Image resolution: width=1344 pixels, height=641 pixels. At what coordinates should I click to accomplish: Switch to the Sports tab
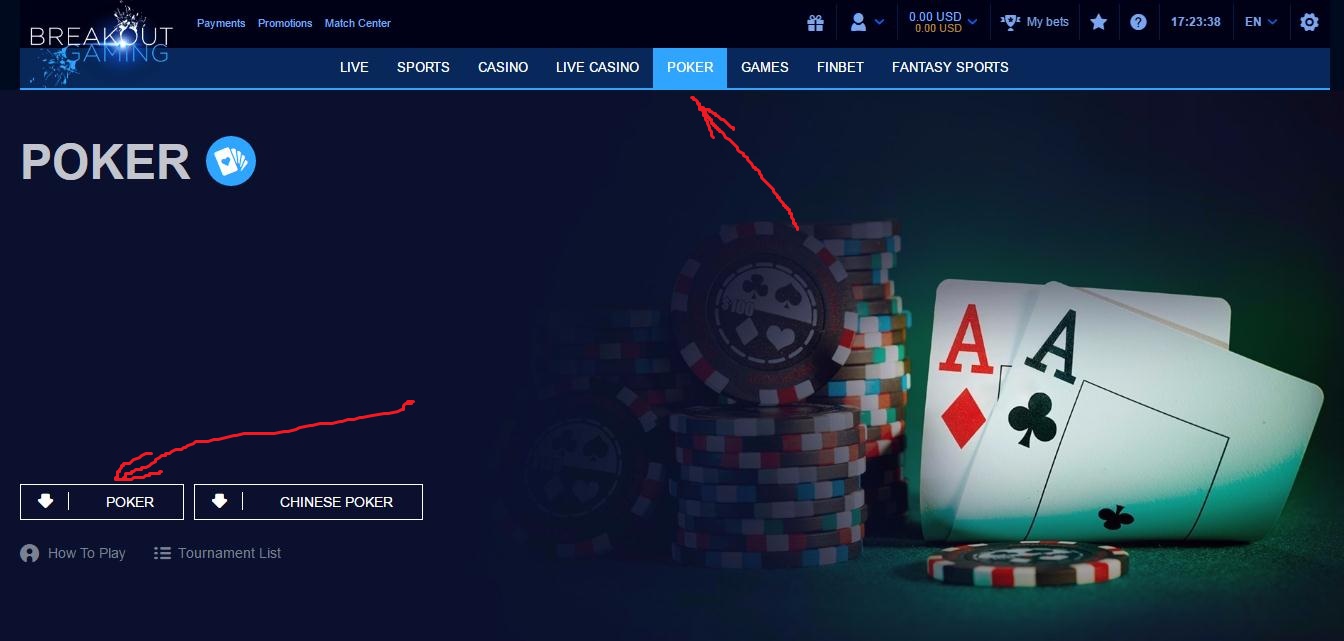click(423, 67)
